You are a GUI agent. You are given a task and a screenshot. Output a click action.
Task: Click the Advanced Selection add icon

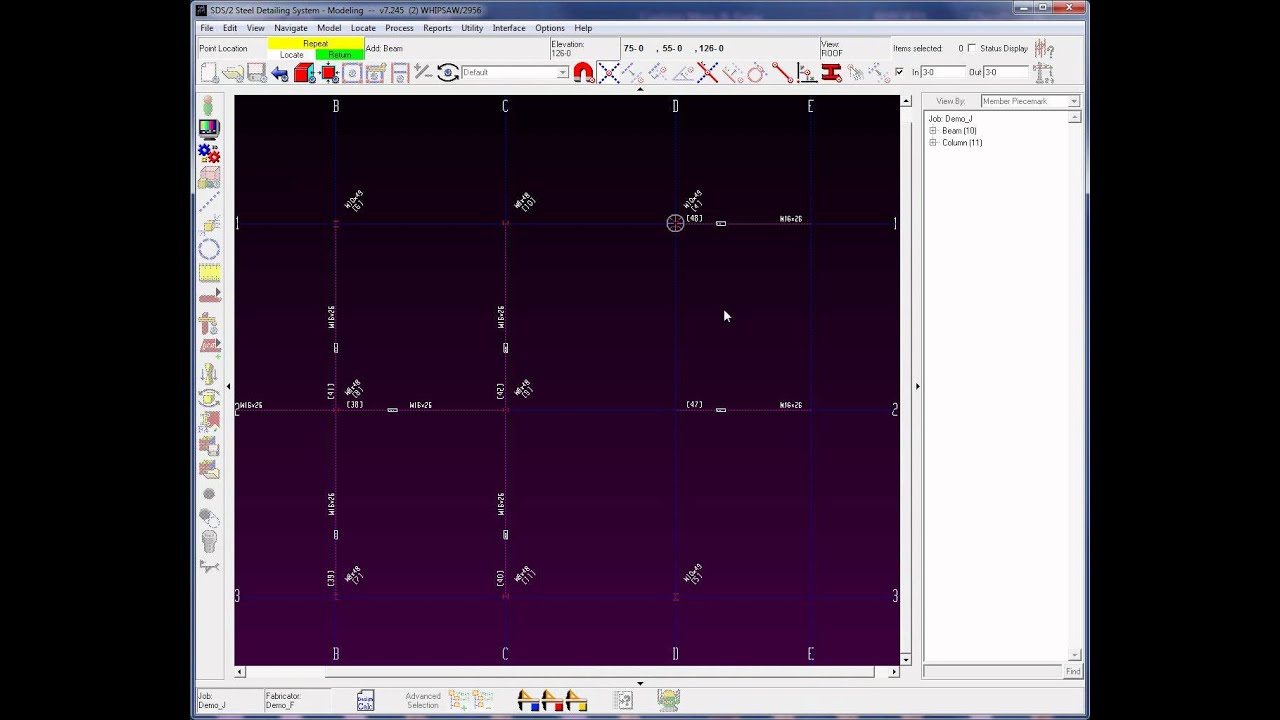pos(458,701)
